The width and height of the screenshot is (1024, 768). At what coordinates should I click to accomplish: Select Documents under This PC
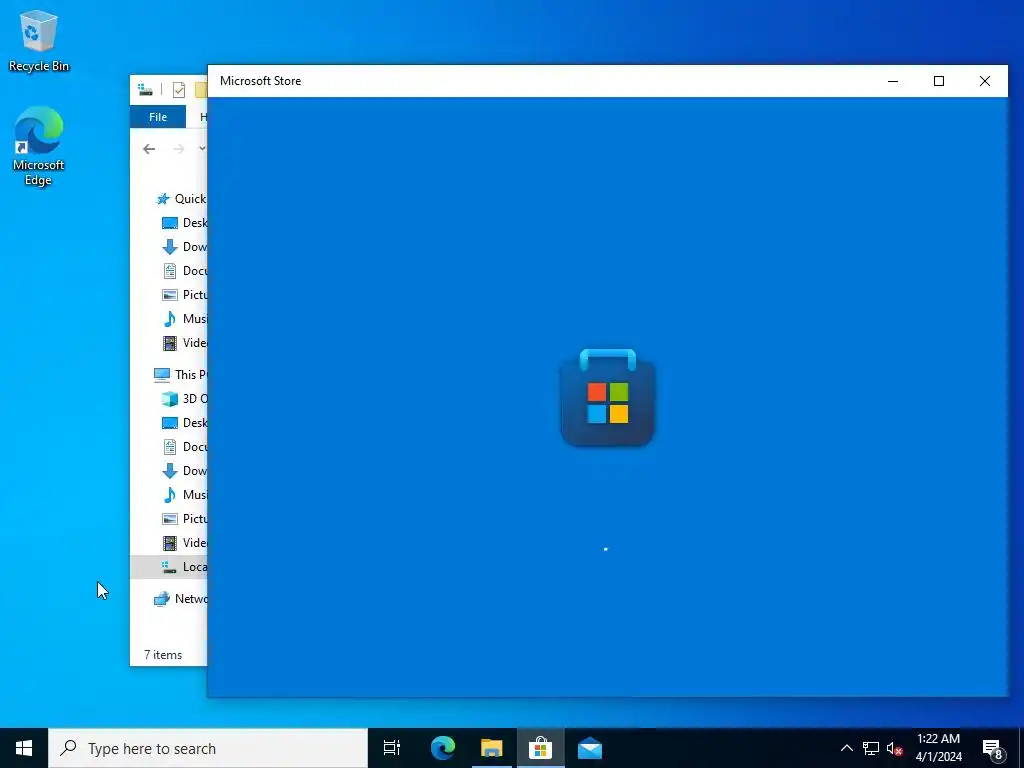click(184, 447)
